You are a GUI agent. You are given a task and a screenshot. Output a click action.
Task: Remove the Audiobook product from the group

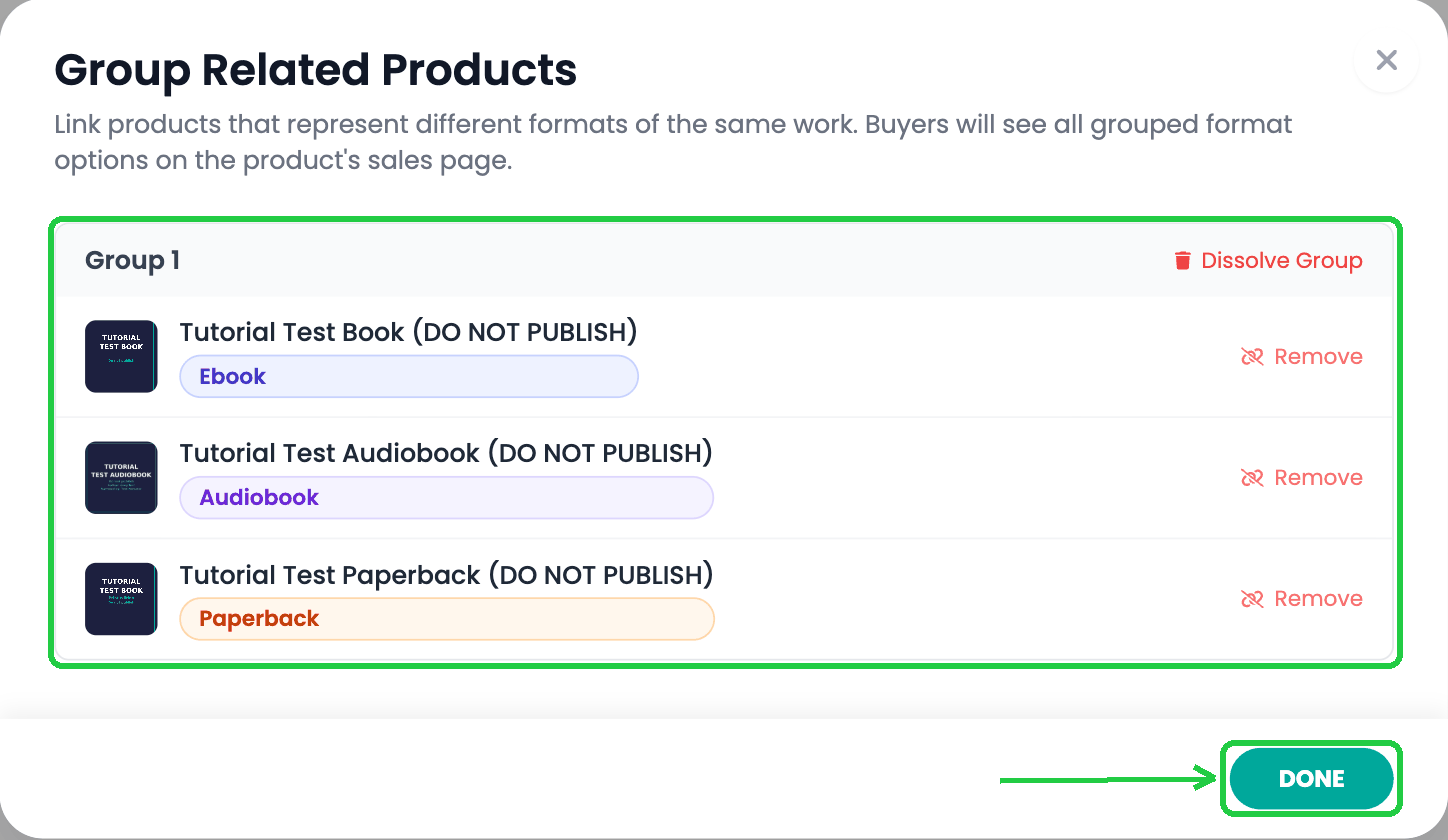pos(1302,478)
